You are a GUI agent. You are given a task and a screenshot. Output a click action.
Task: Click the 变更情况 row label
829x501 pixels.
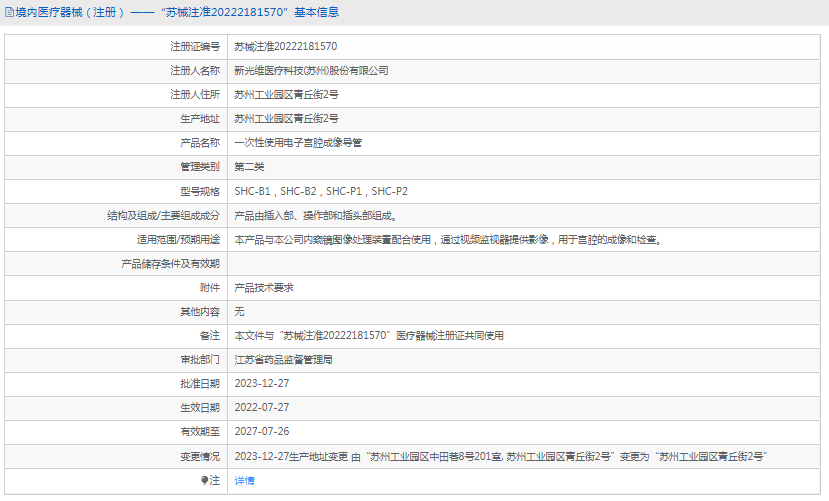[200, 456]
